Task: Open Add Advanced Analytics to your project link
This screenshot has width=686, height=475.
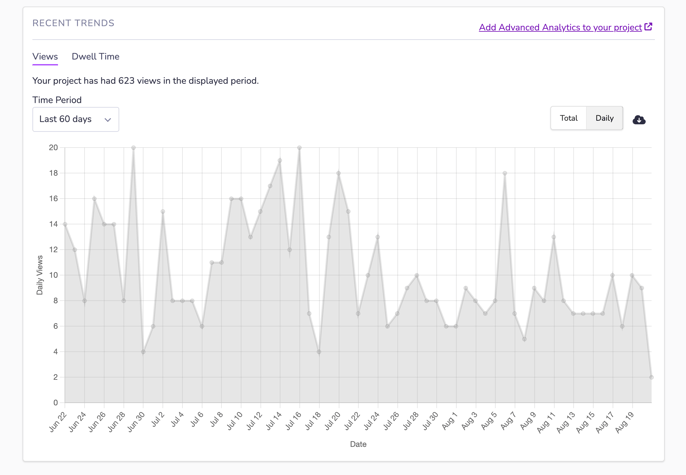Action: 560,28
